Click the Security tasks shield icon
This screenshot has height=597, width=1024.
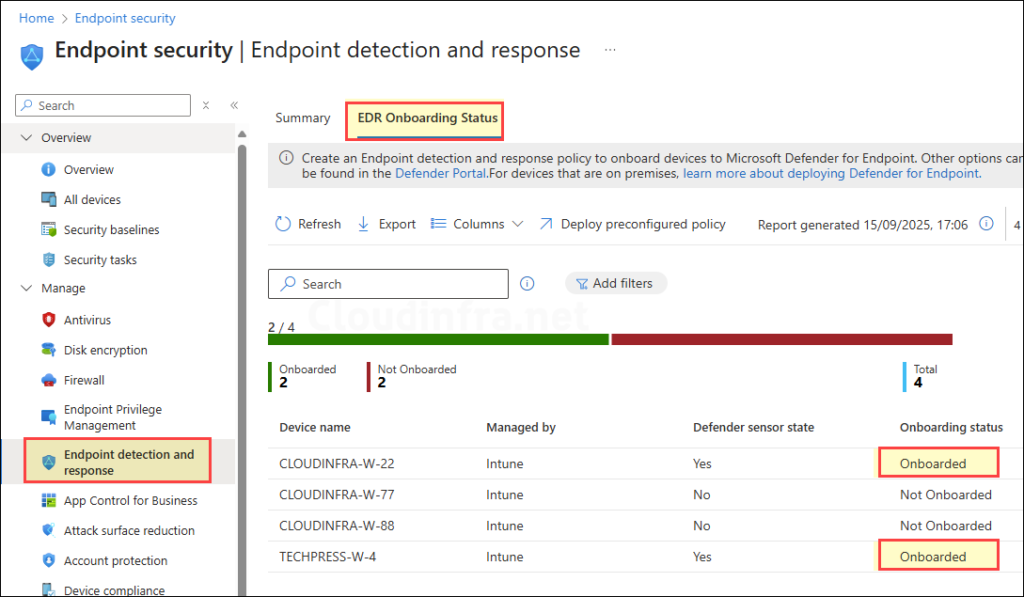(x=48, y=259)
